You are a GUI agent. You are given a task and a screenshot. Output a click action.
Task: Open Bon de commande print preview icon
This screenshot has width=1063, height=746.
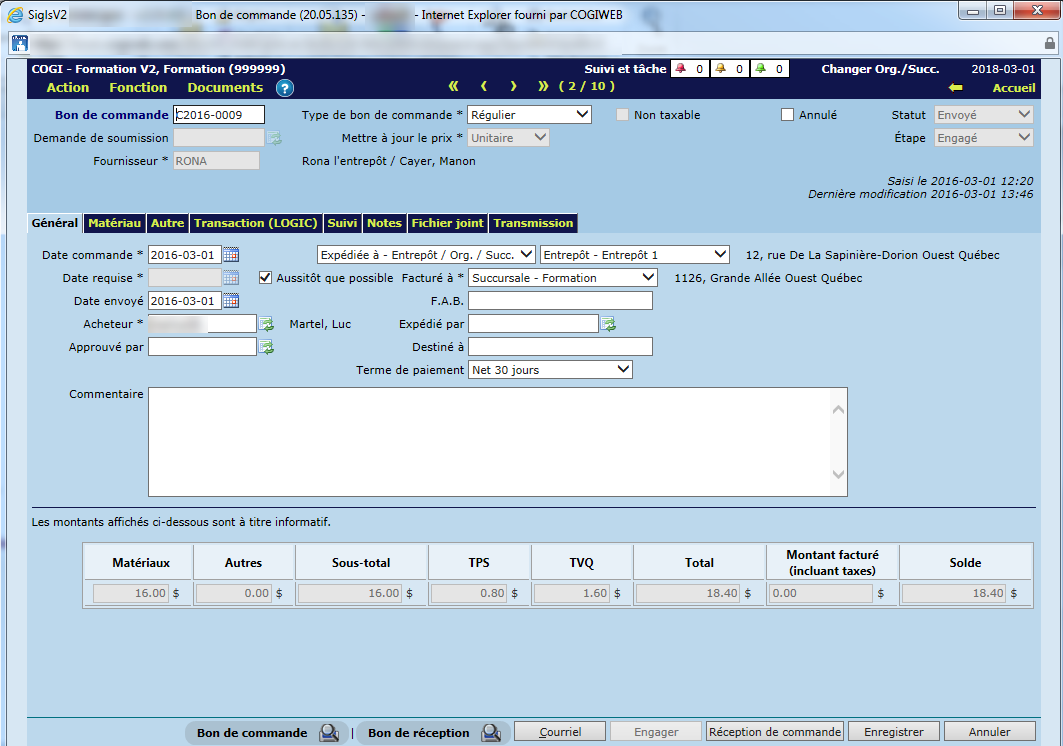click(x=329, y=733)
